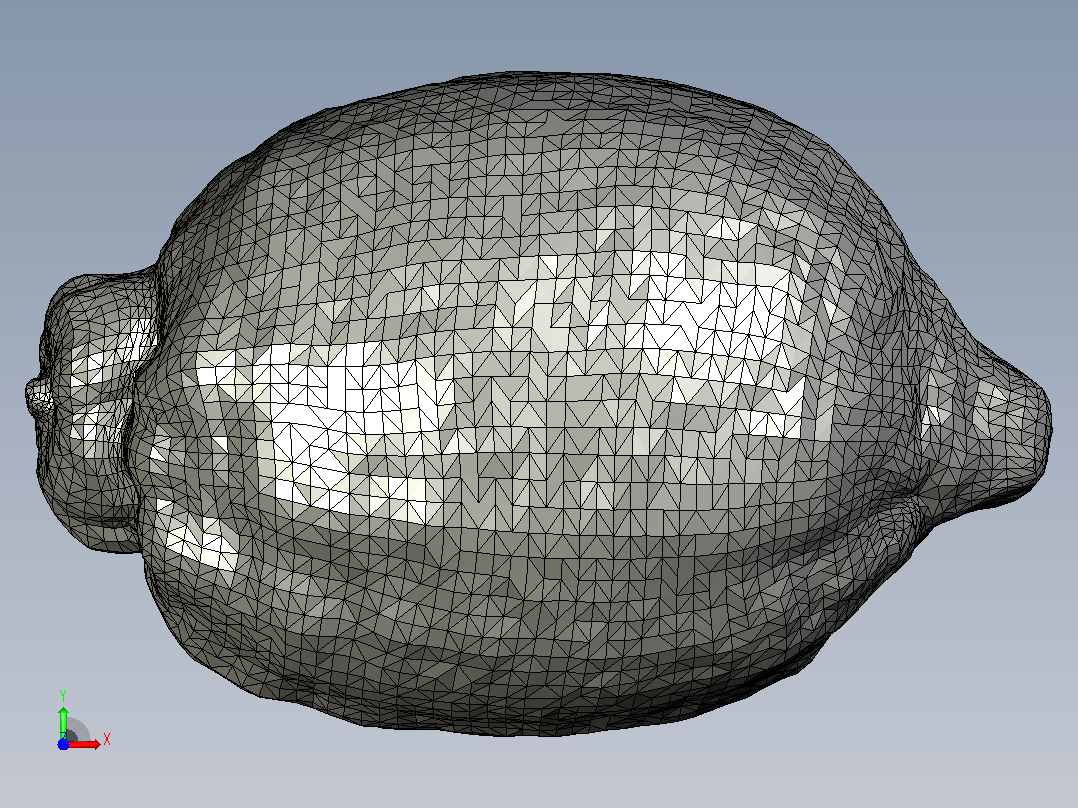Click the red X axis arrow of the triad

click(84, 744)
